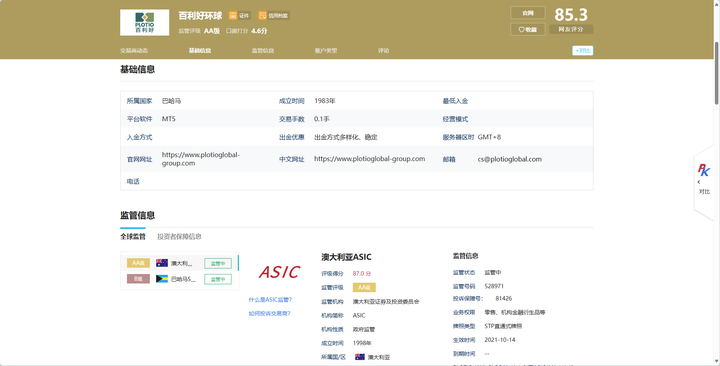Visit broker site via 官网 button
The width and height of the screenshot is (720, 366).
coord(528,13)
